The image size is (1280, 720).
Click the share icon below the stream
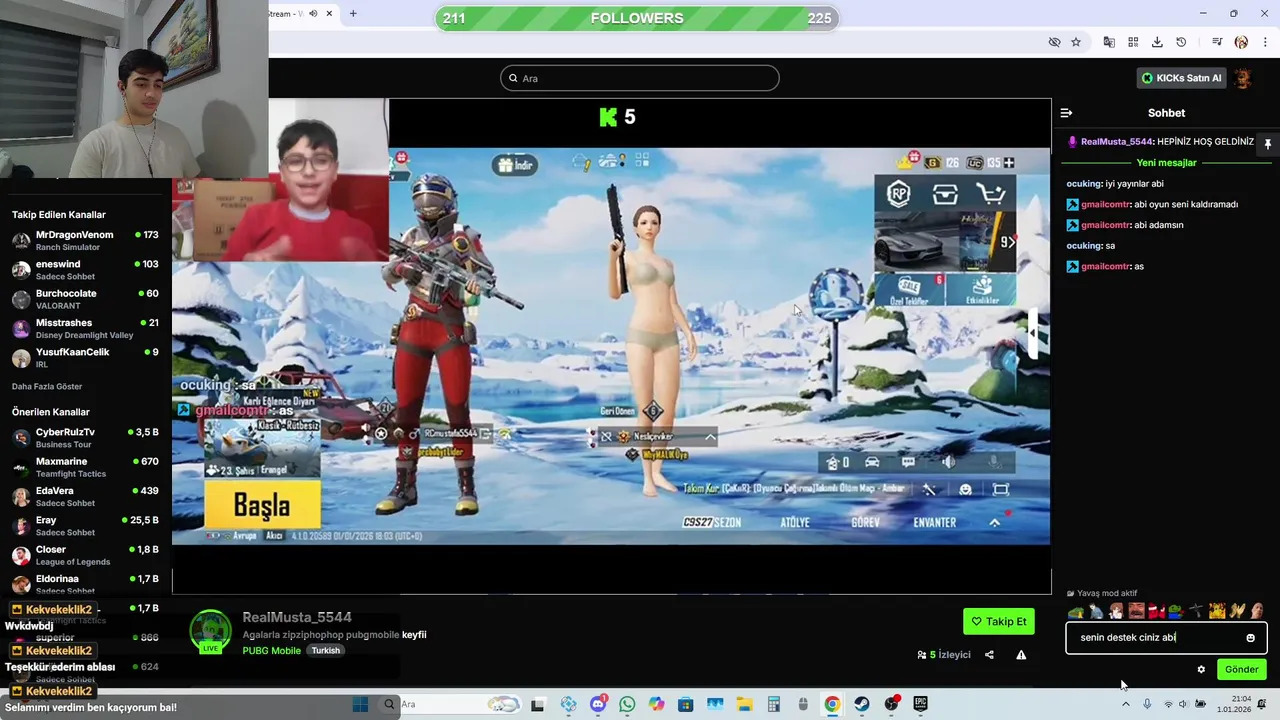(x=989, y=655)
